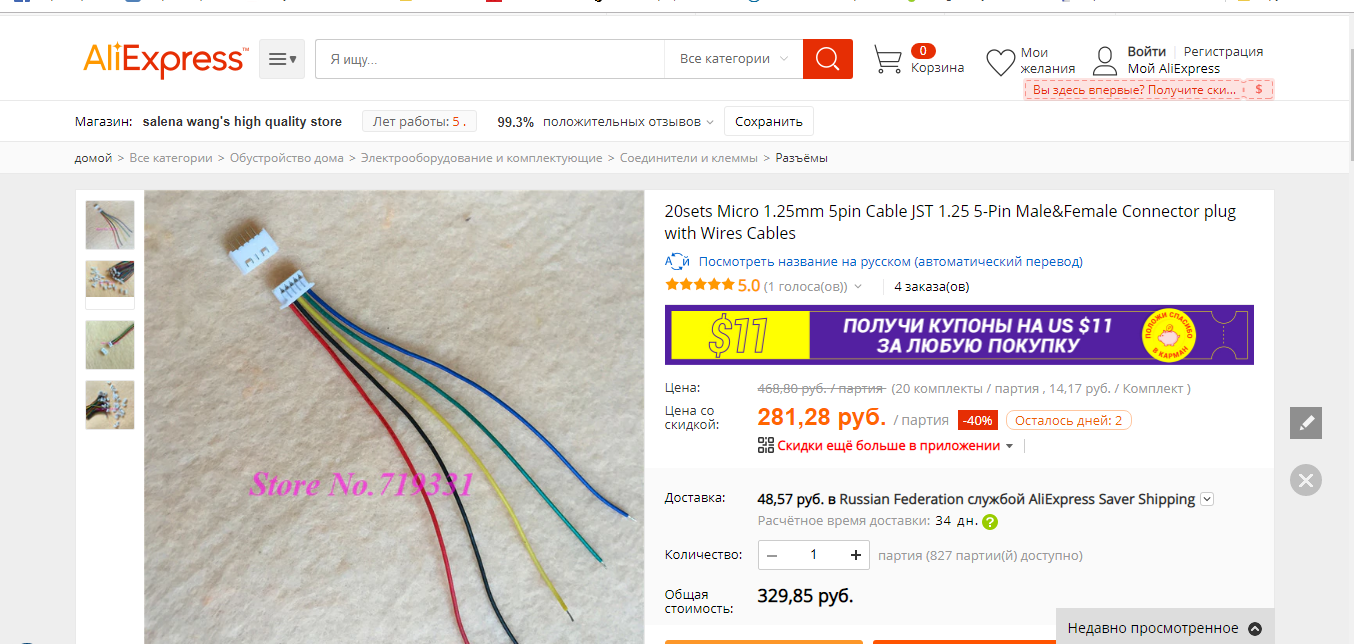Open "Электрооборудование и комплектующие" breadcrumb
The width and height of the screenshot is (1354, 644).
(x=481, y=158)
